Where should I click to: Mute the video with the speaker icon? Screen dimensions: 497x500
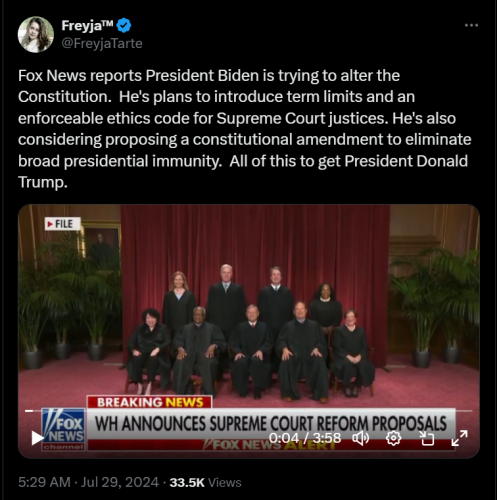point(361,438)
